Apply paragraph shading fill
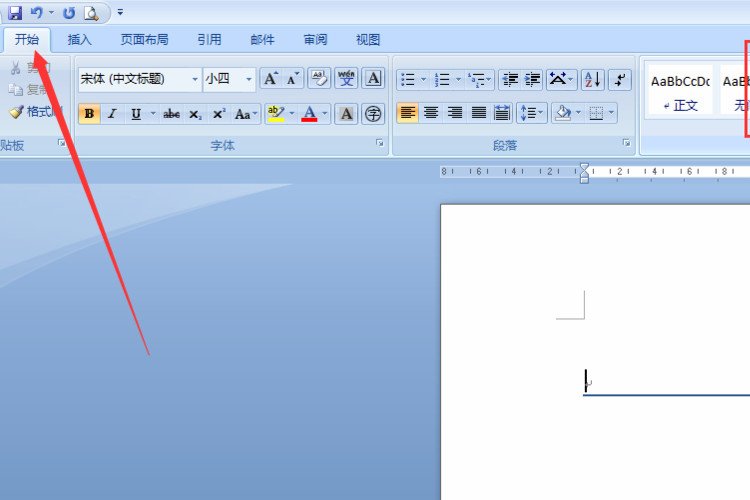Screen dimensions: 750x500 pyautogui.click(x=562, y=113)
